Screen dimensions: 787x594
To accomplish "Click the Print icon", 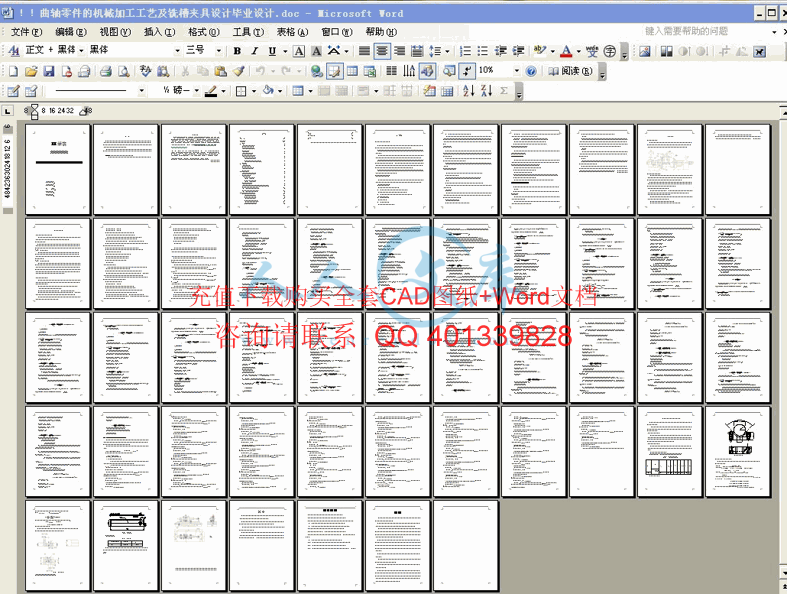I will (x=105, y=71).
